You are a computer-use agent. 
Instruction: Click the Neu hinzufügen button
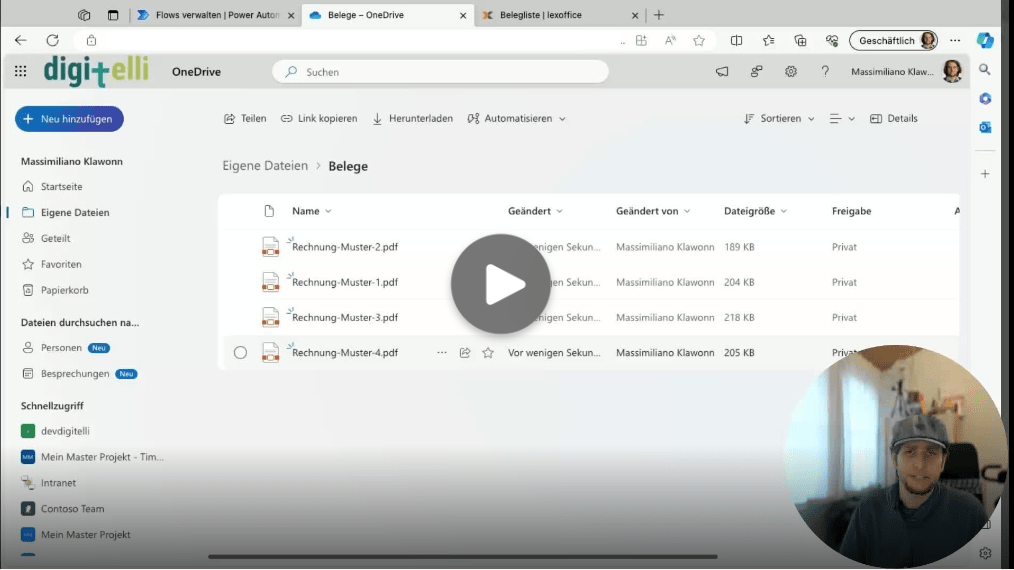[x=69, y=119]
